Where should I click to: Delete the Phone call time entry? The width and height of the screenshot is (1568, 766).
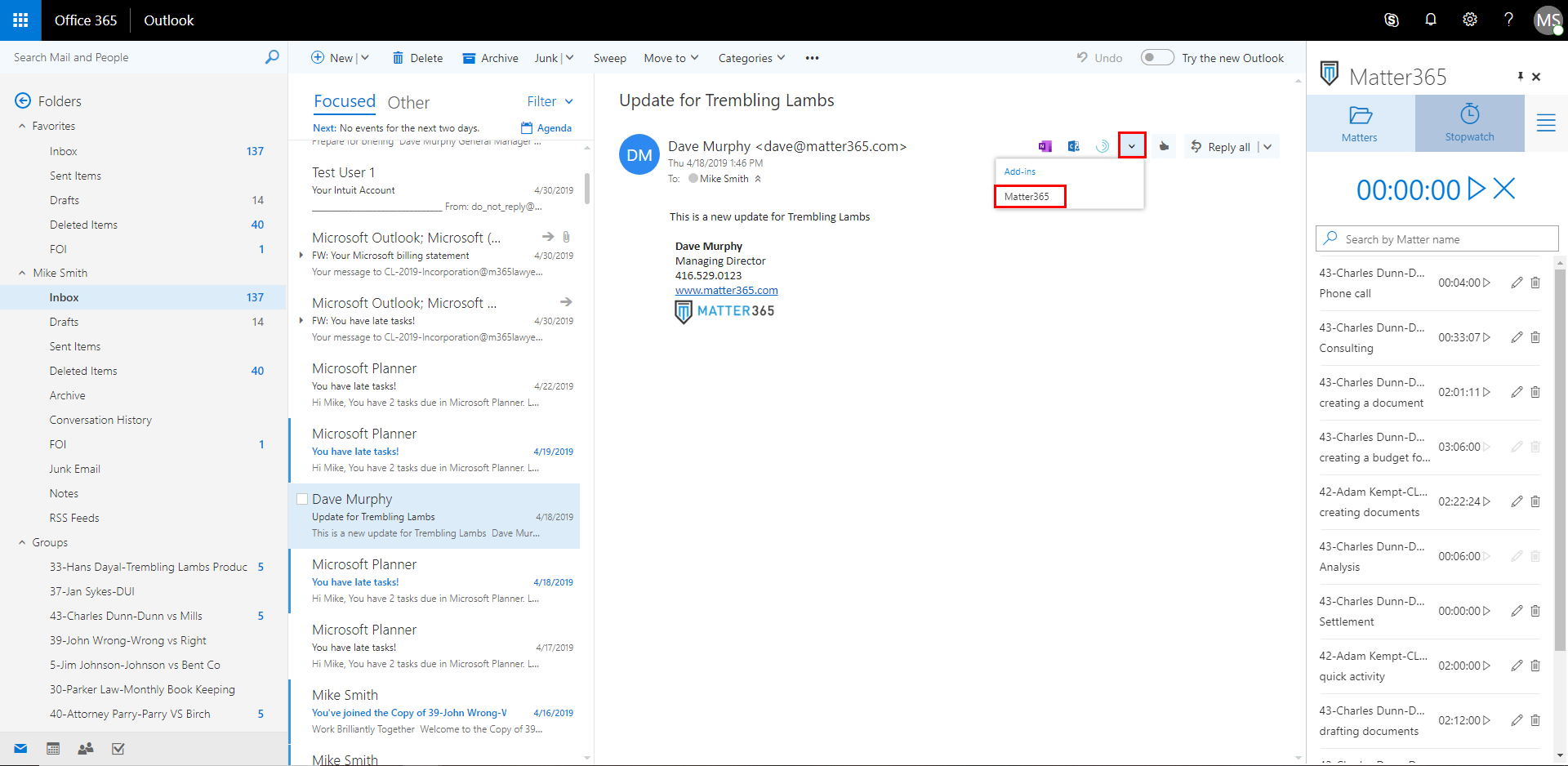point(1535,283)
